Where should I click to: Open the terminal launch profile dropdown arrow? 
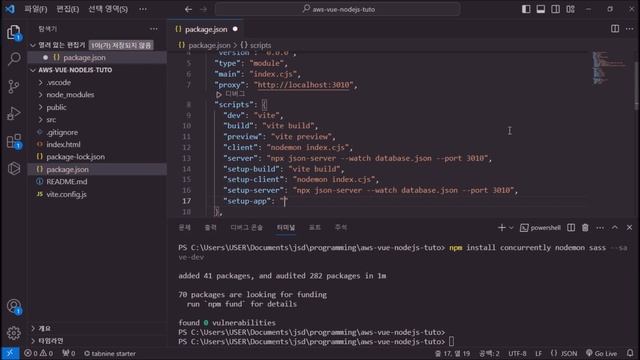click(x=511, y=228)
